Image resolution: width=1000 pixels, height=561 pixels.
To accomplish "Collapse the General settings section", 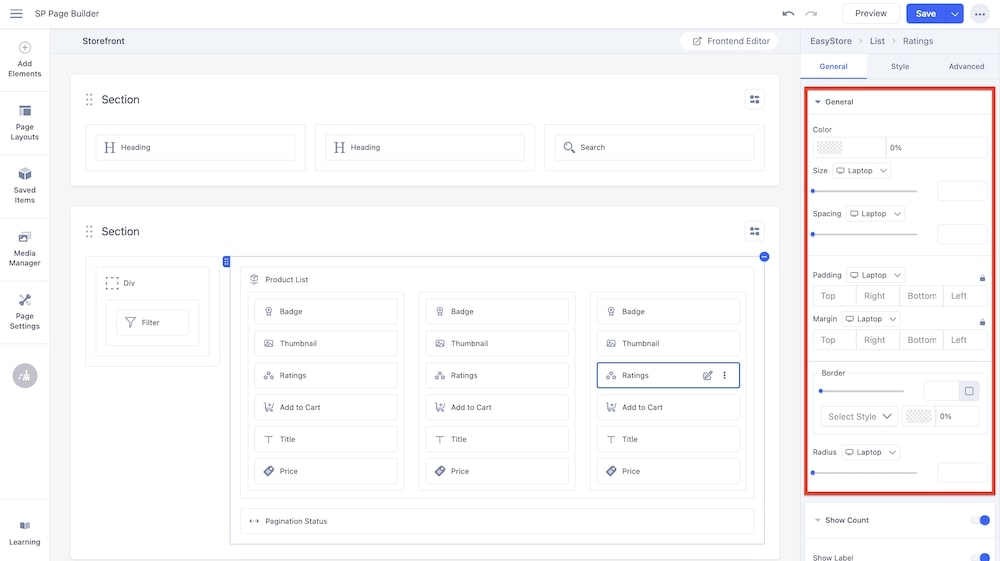I will point(818,102).
